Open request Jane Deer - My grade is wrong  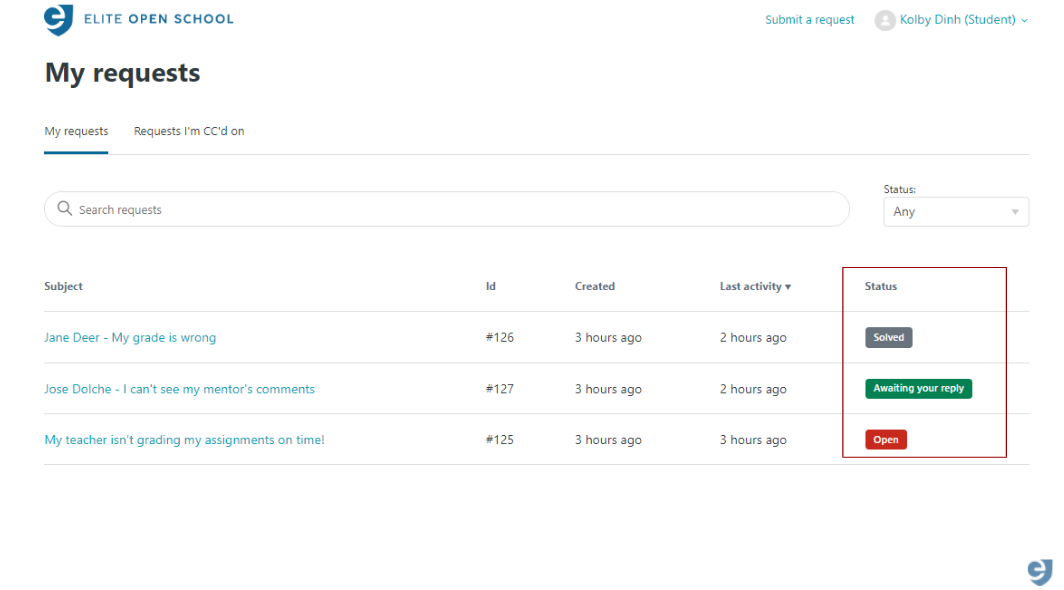tap(130, 337)
